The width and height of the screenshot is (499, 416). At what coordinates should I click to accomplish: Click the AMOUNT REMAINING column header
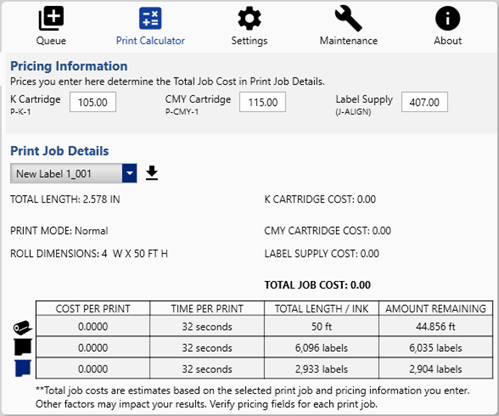[x=436, y=309]
